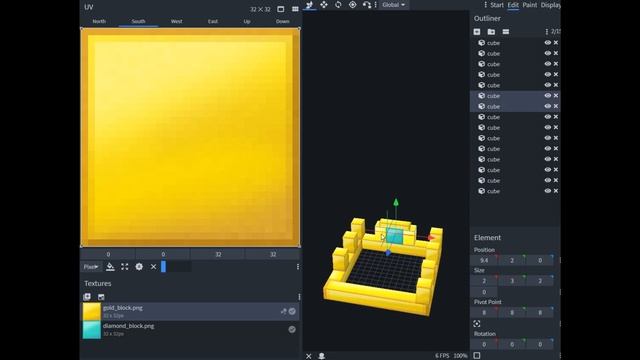This screenshot has height=360, width=640.
Task: Click the X icon on first cube row
Action: point(556,42)
